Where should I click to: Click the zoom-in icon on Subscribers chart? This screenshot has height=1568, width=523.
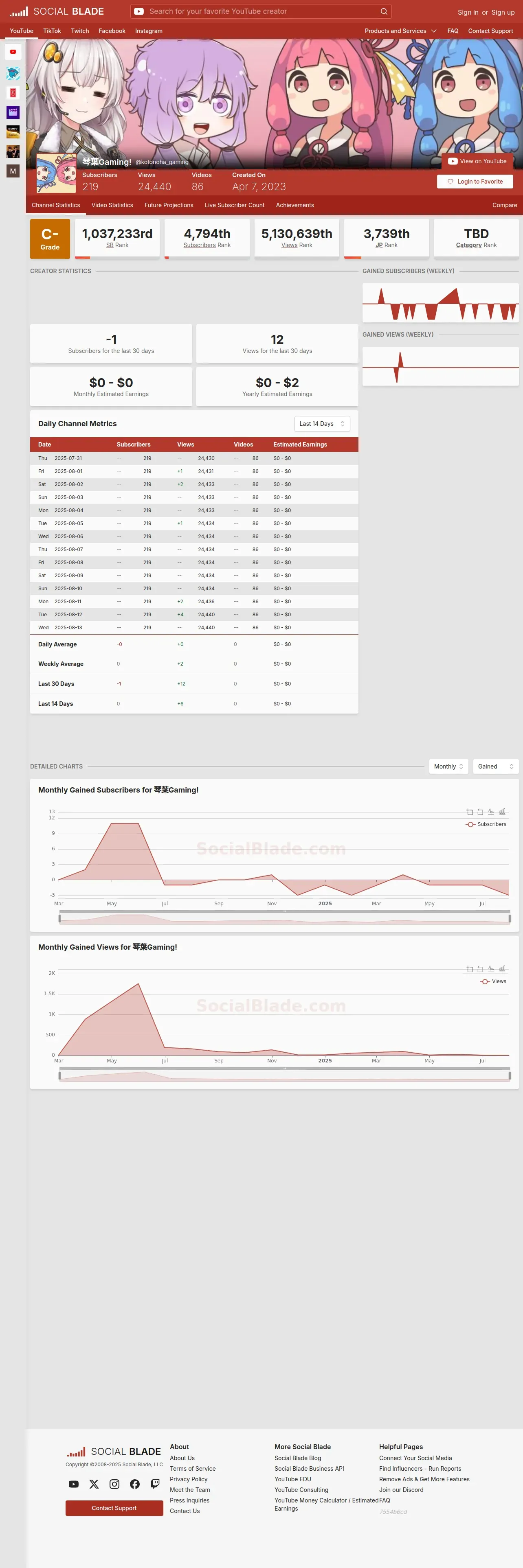(x=469, y=812)
